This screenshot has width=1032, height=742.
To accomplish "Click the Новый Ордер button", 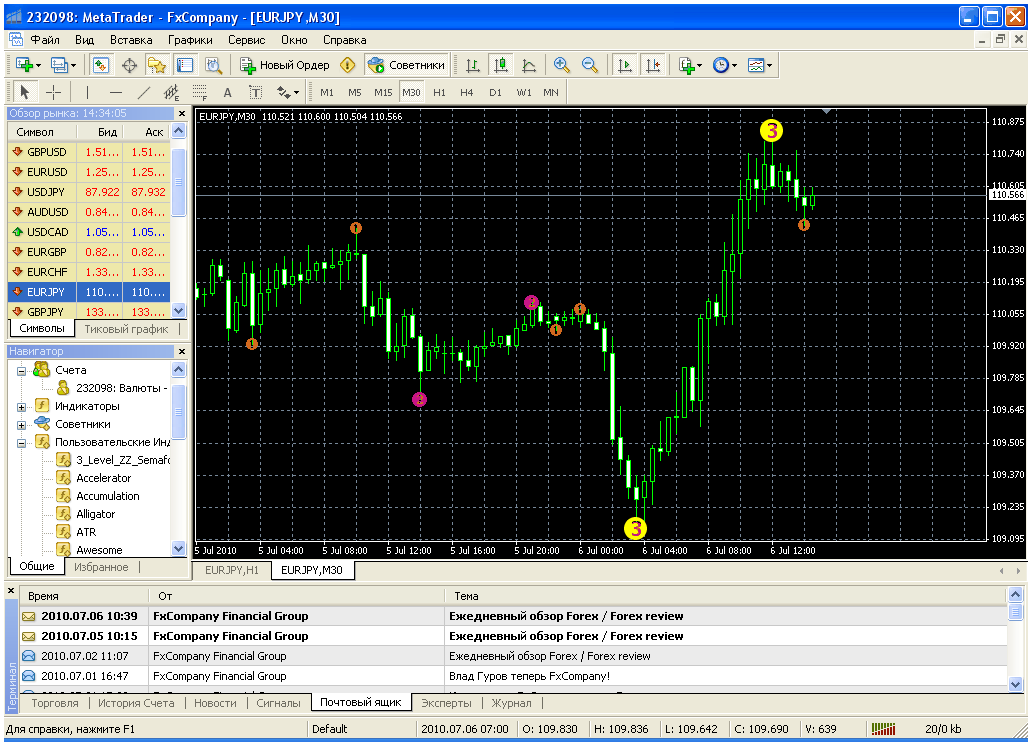I will point(285,65).
